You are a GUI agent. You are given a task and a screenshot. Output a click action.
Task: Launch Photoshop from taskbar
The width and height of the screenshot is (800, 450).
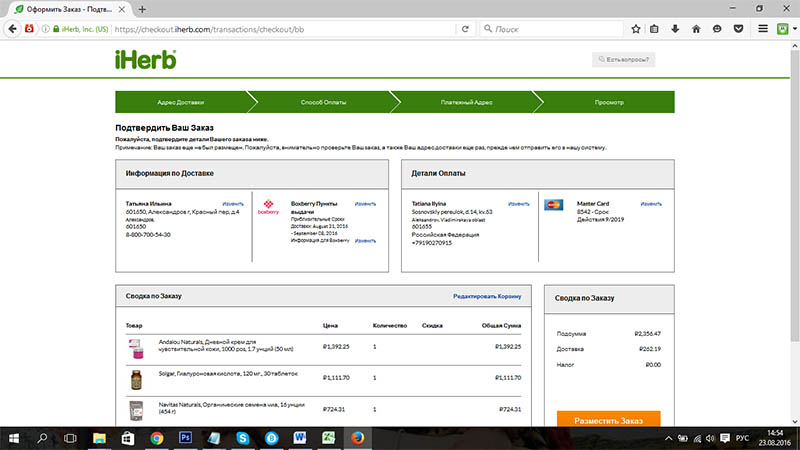[x=185, y=438]
